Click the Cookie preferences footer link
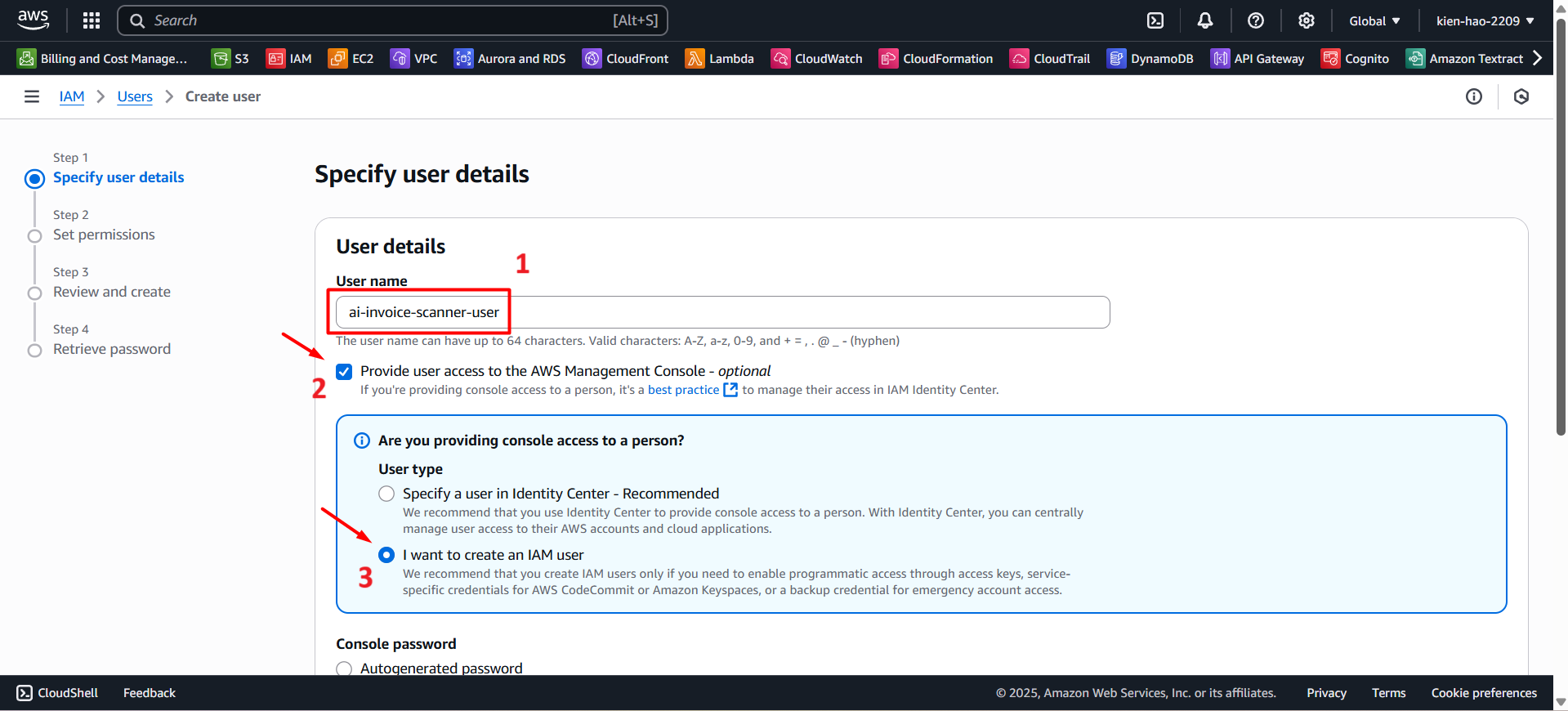The height and width of the screenshot is (711, 1568). coord(1484,693)
